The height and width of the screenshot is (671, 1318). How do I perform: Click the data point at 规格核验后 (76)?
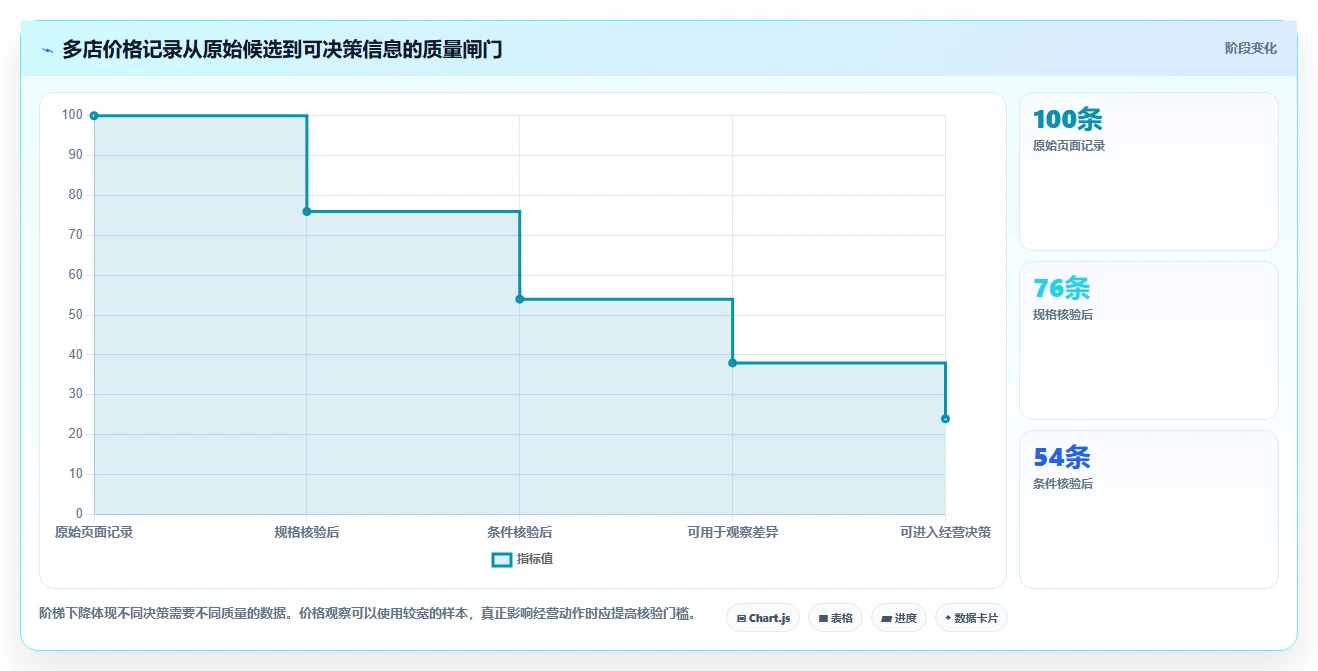point(307,211)
